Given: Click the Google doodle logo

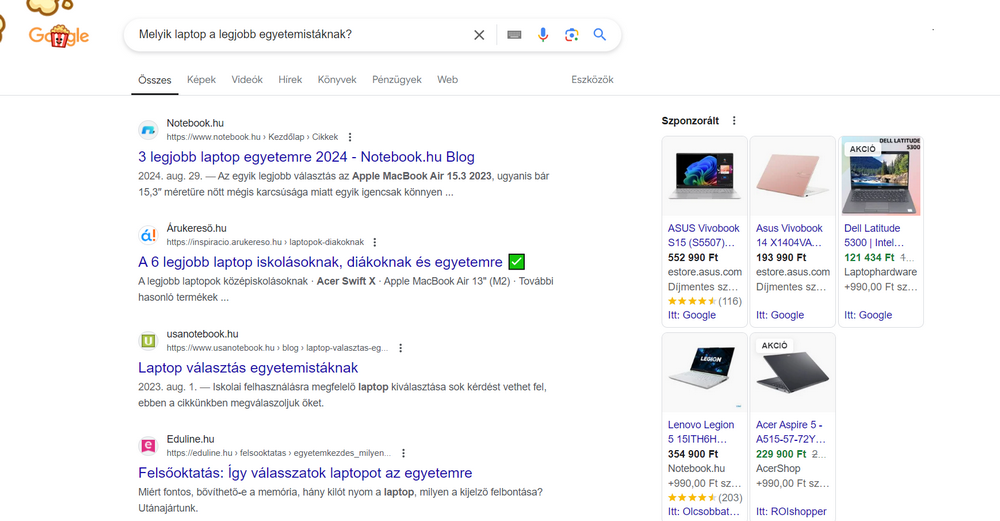Looking at the screenshot, I should [59, 36].
